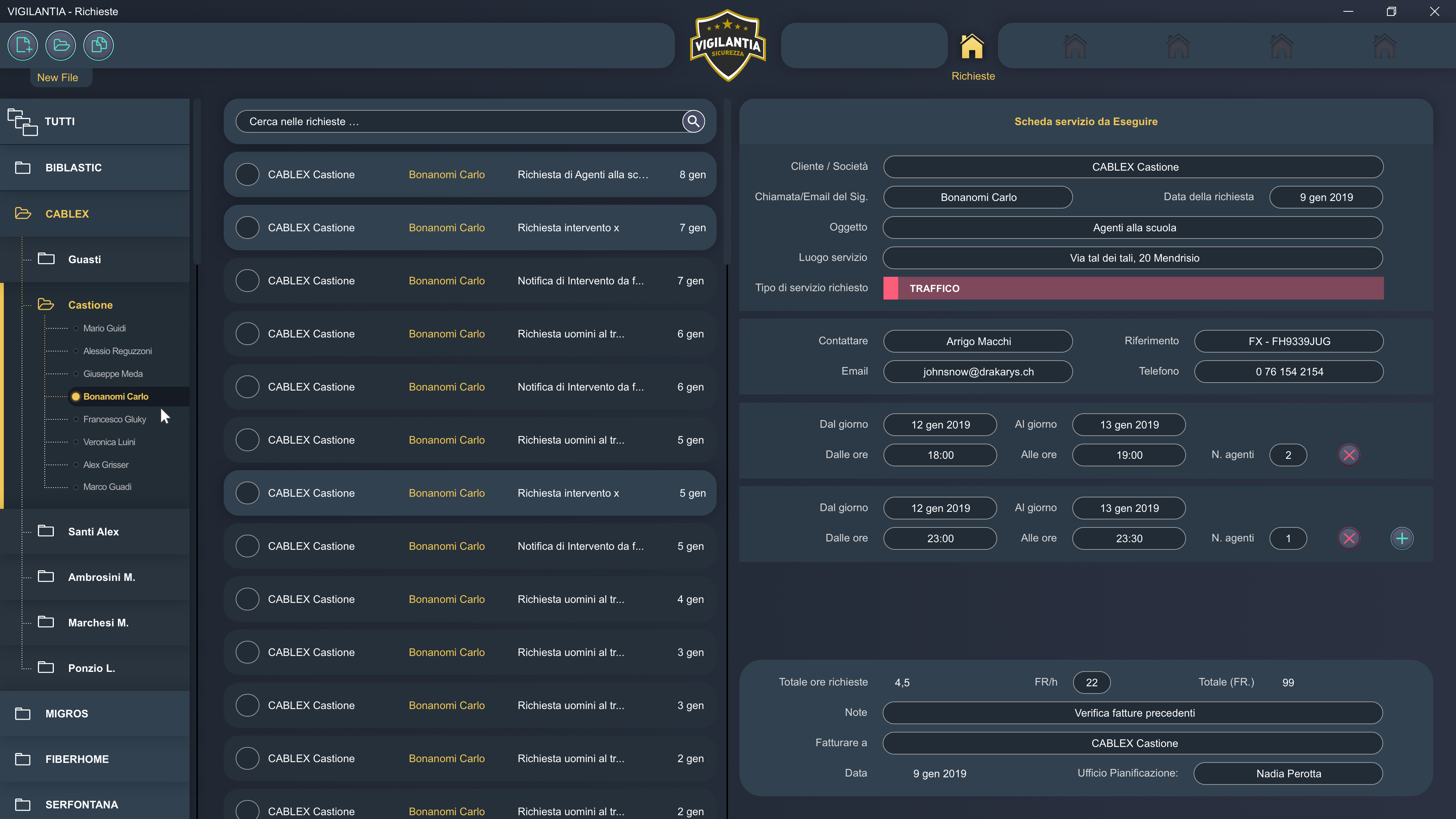Open the Richieste home icon

coord(971,47)
